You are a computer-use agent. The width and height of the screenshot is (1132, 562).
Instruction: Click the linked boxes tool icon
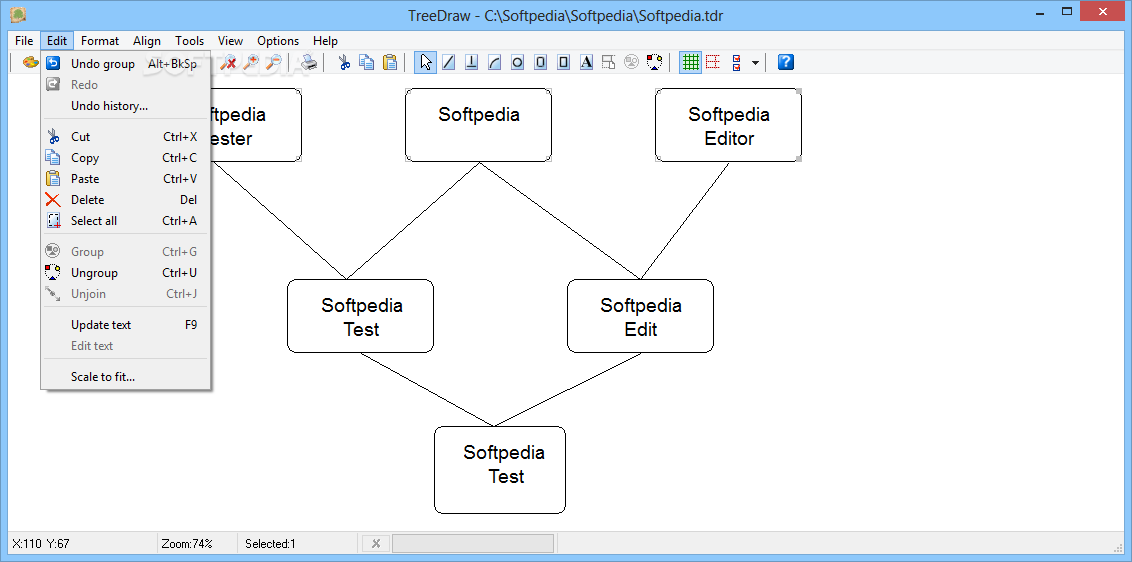click(x=609, y=63)
